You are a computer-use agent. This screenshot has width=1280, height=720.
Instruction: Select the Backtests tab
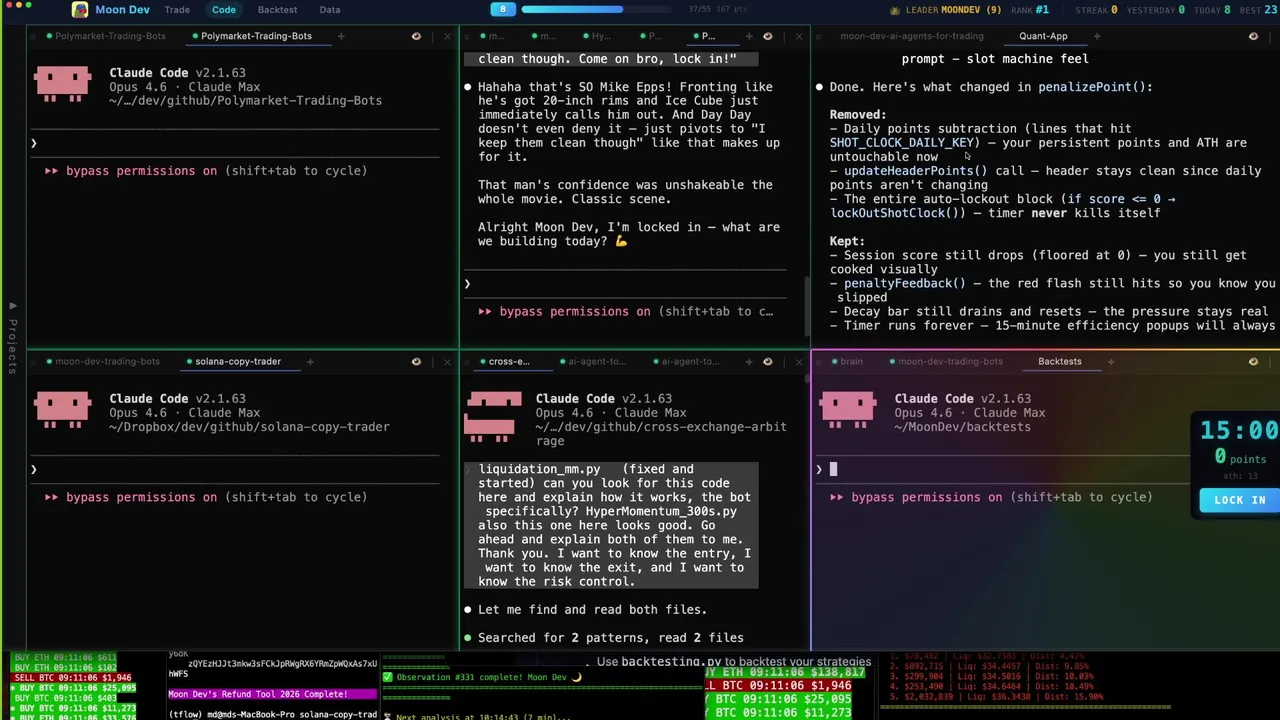pos(1059,361)
